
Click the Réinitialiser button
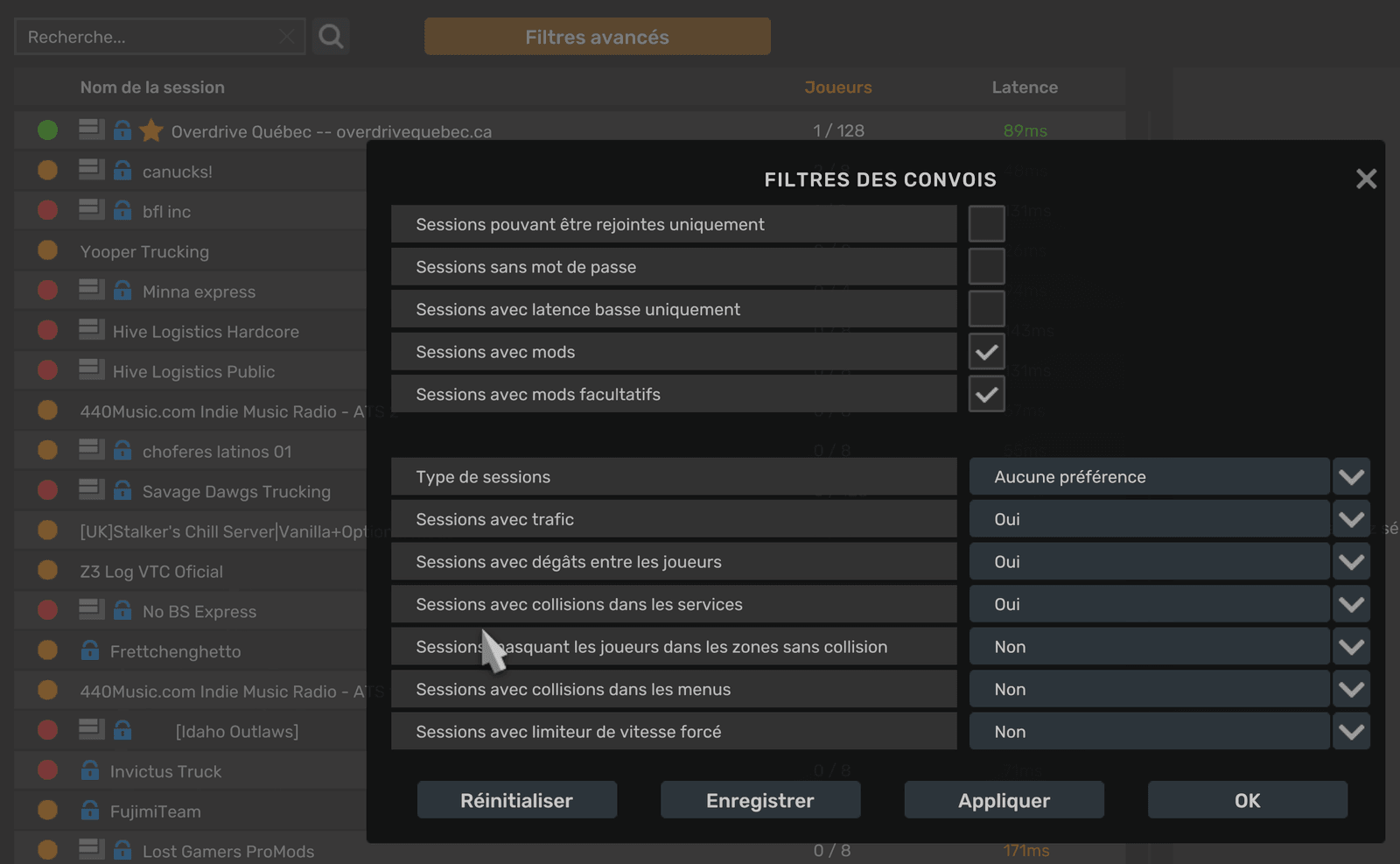point(516,800)
